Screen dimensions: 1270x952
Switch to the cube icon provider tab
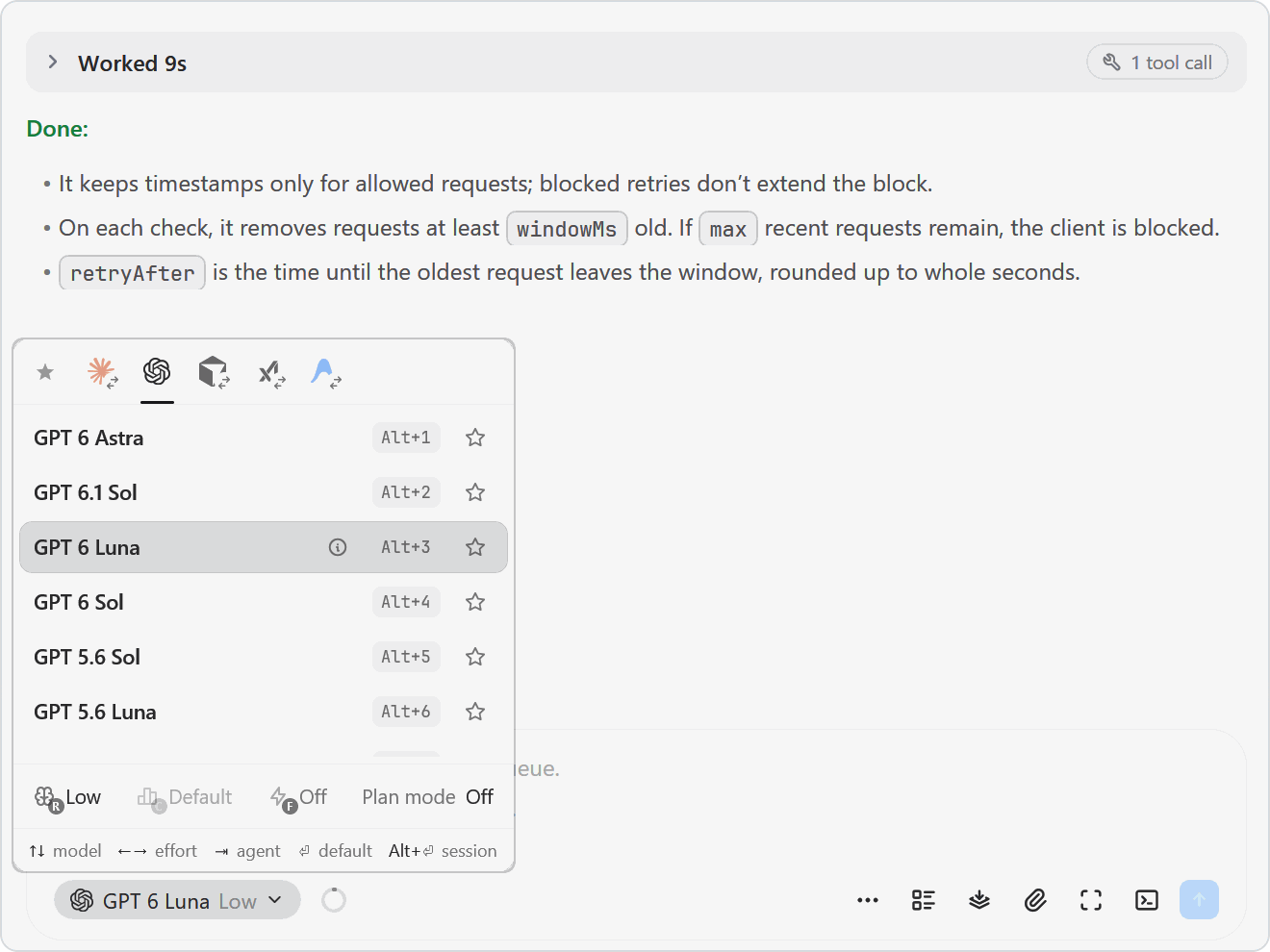pos(214,372)
